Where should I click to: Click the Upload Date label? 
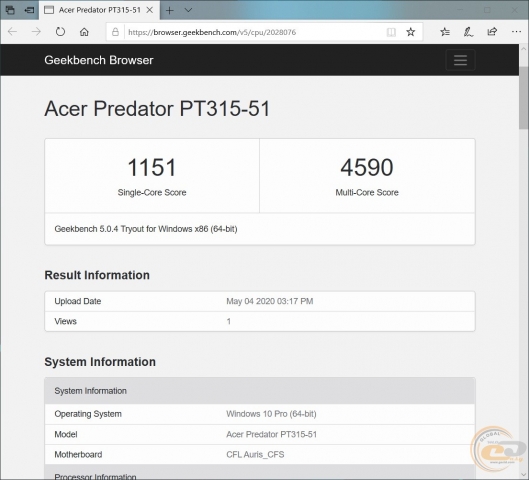point(78,301)
